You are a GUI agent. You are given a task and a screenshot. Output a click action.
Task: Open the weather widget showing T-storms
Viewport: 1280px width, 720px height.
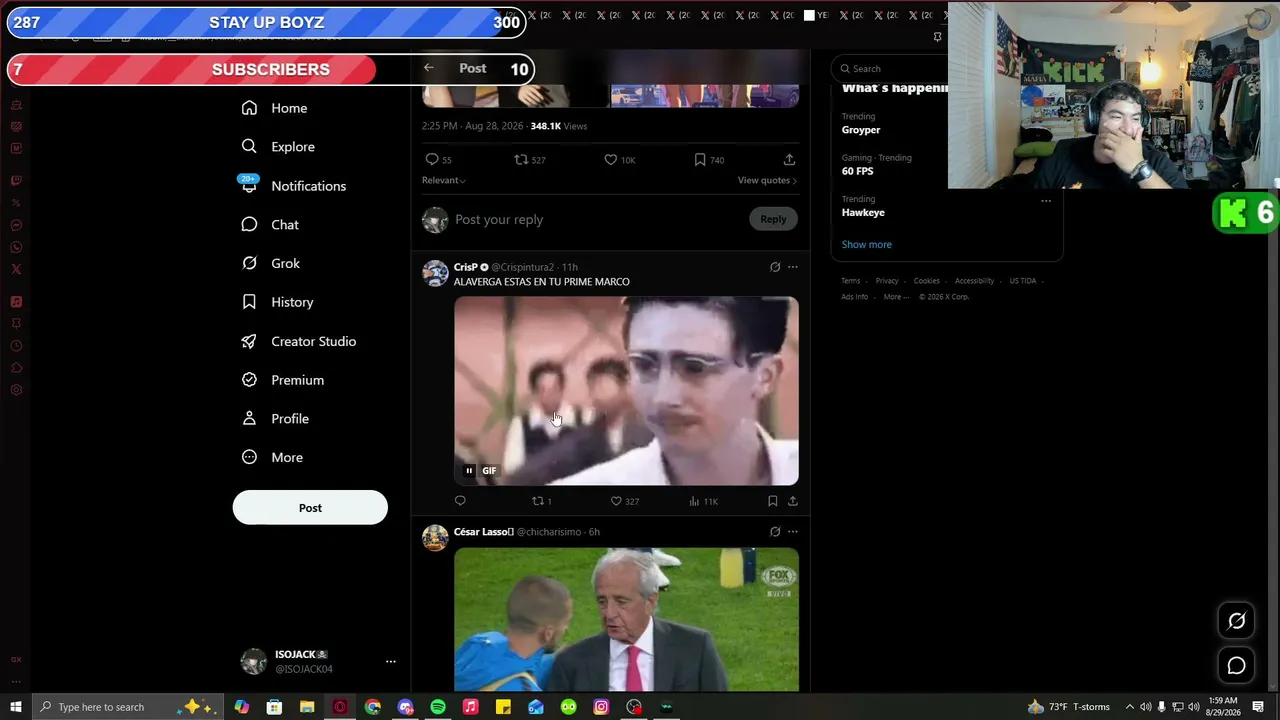pyautogui.click(x=1069, y=707)
